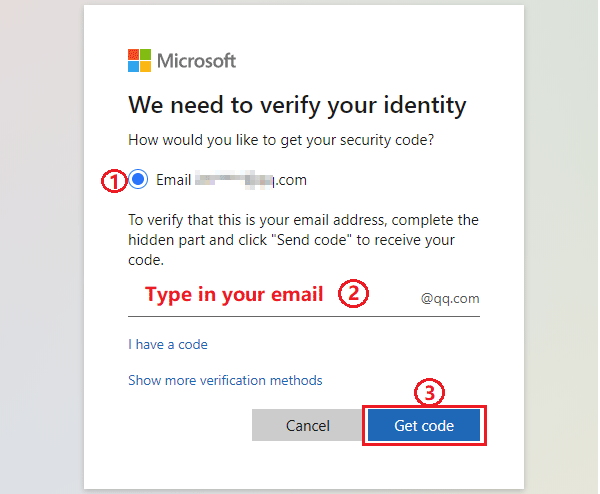Viewport: 600px width, 494px height.
Task: Click the blurred email address text
Action: 251,180
